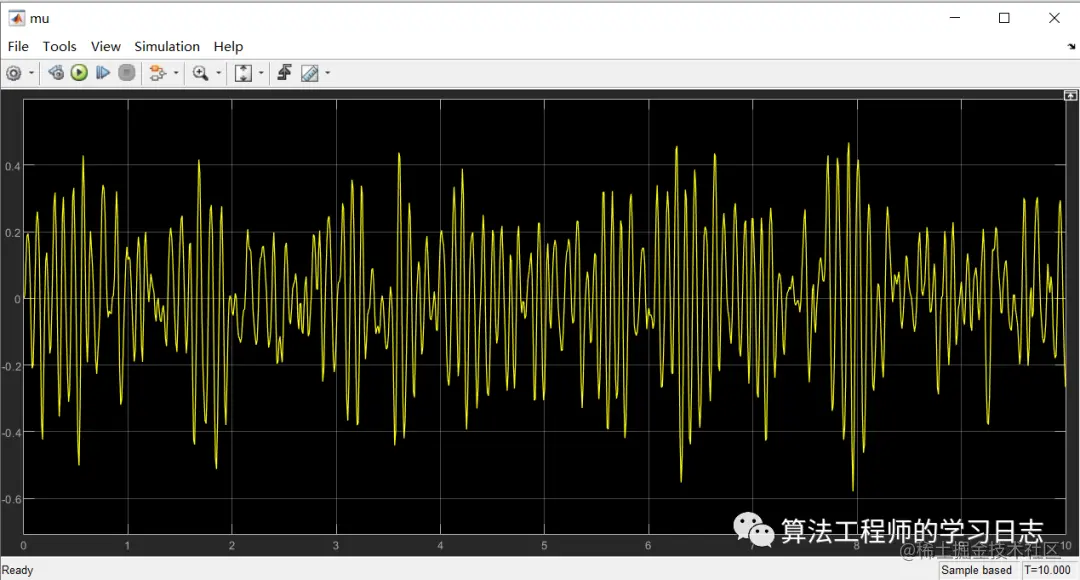Maximize the mu scope window

click(1004, 18)
